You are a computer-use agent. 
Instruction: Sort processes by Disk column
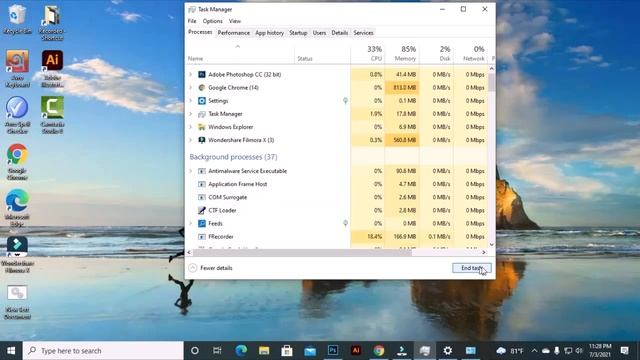tap(436, 53)
